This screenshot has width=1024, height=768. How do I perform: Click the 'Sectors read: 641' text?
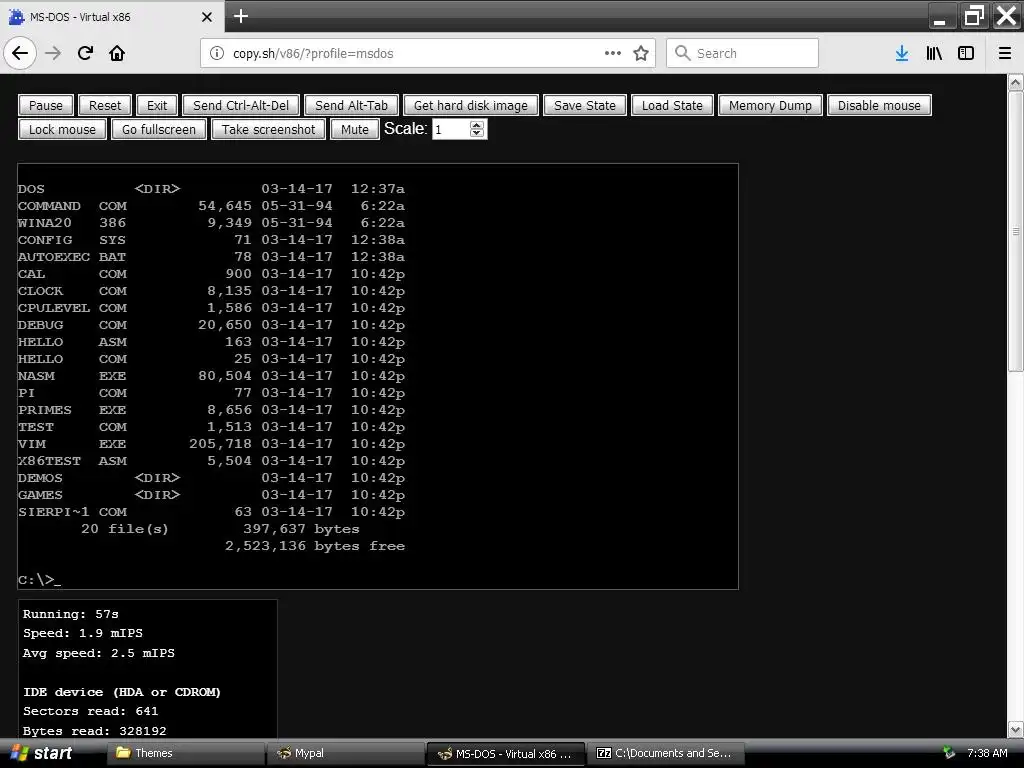click(90, 711)
